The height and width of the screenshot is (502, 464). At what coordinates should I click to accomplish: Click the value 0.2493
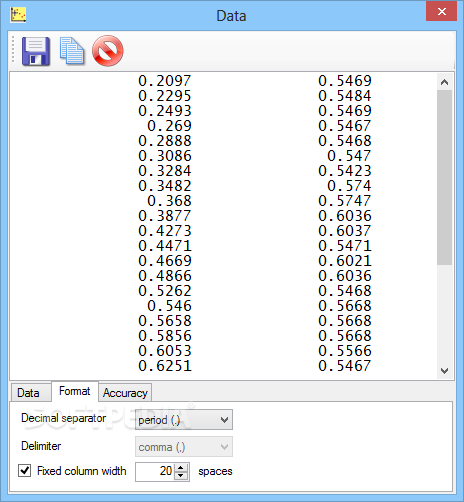pos(165,111)
